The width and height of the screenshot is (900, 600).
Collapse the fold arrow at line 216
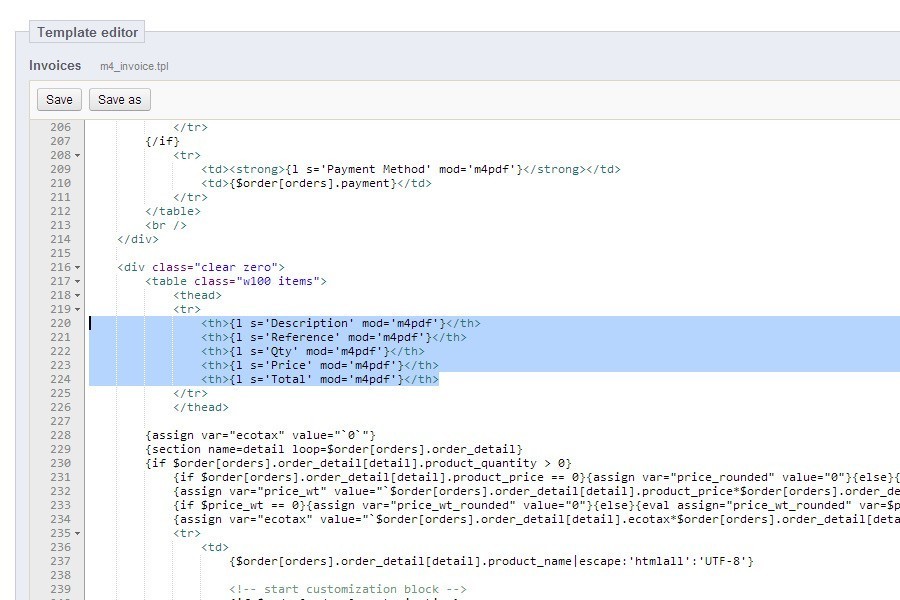[77, 268]
